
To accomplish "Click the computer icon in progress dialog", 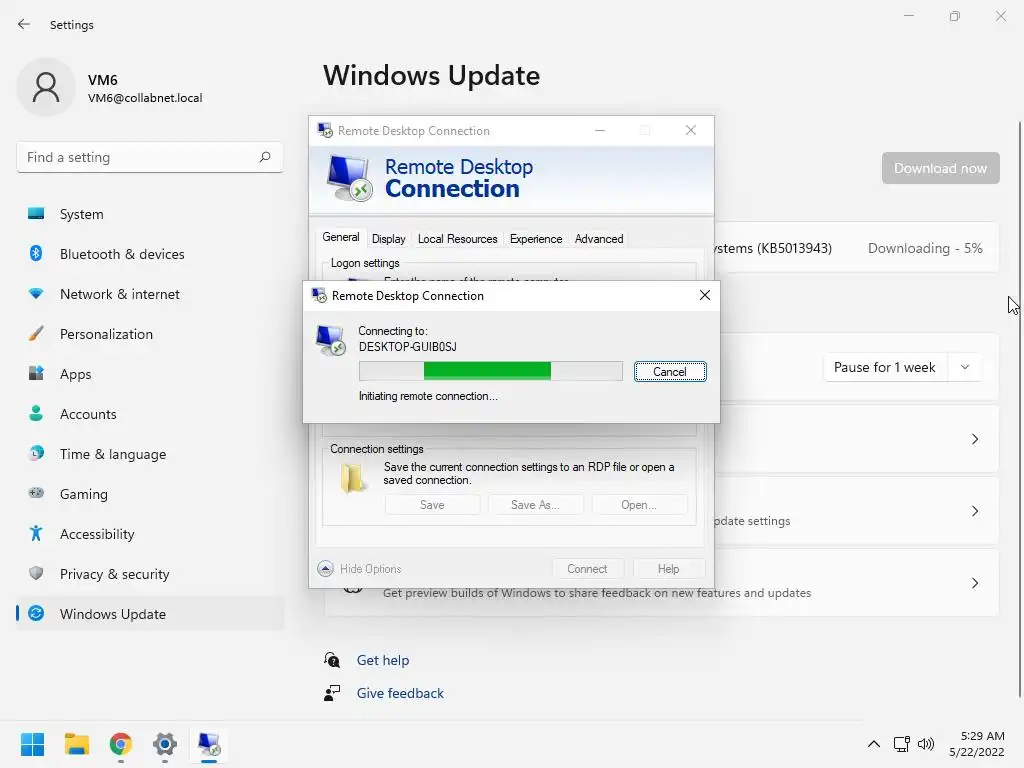I will tap(330, 340).
